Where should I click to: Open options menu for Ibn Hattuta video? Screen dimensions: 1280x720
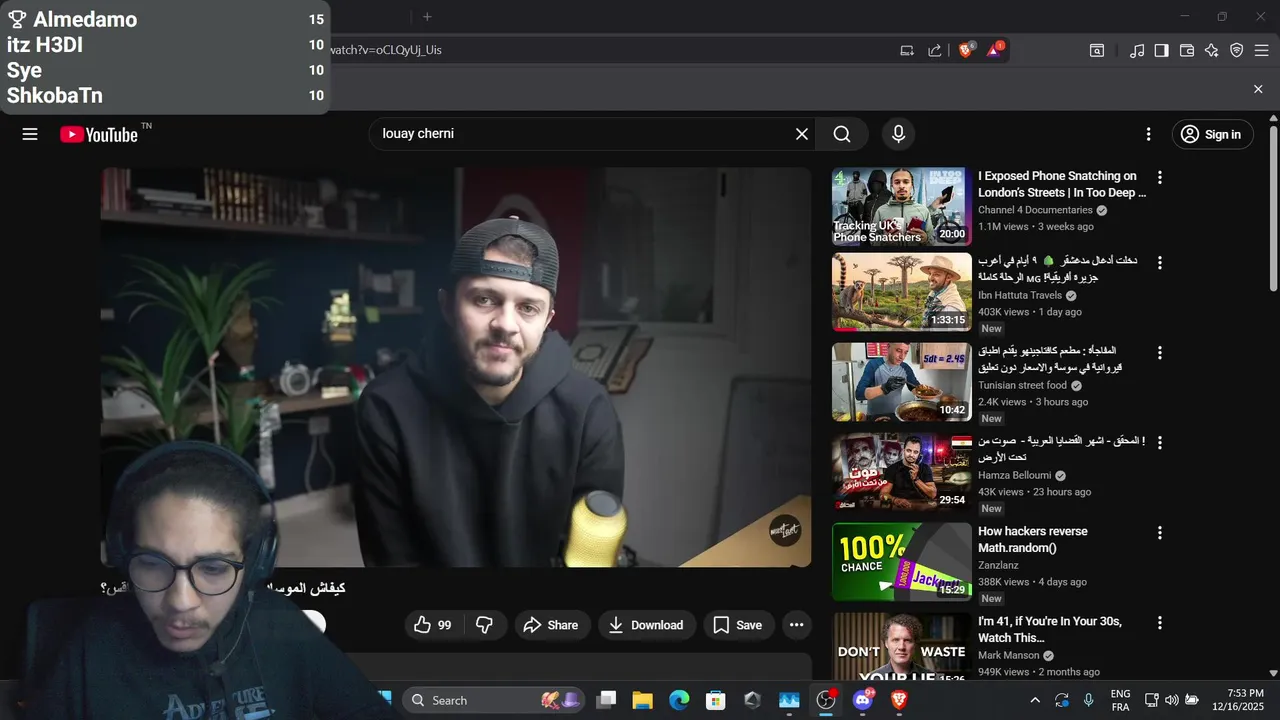[x=1160, y=262]
